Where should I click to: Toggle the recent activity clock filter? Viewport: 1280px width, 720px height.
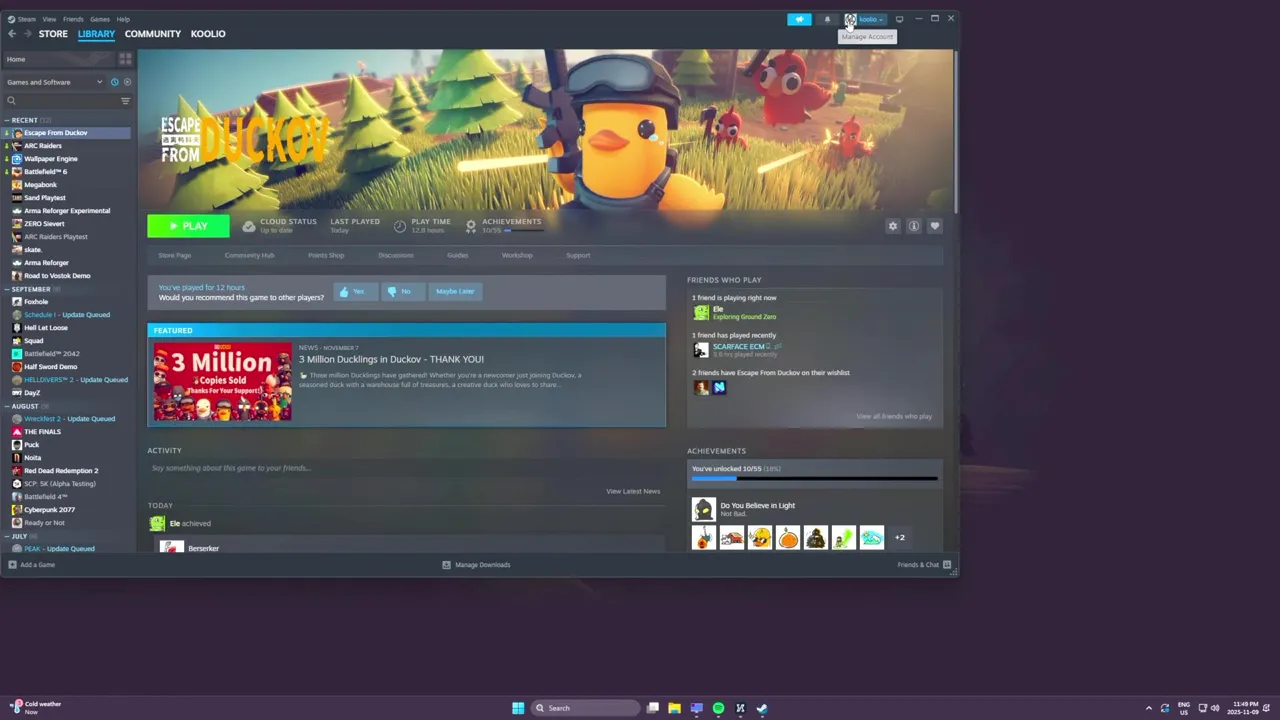114,82
